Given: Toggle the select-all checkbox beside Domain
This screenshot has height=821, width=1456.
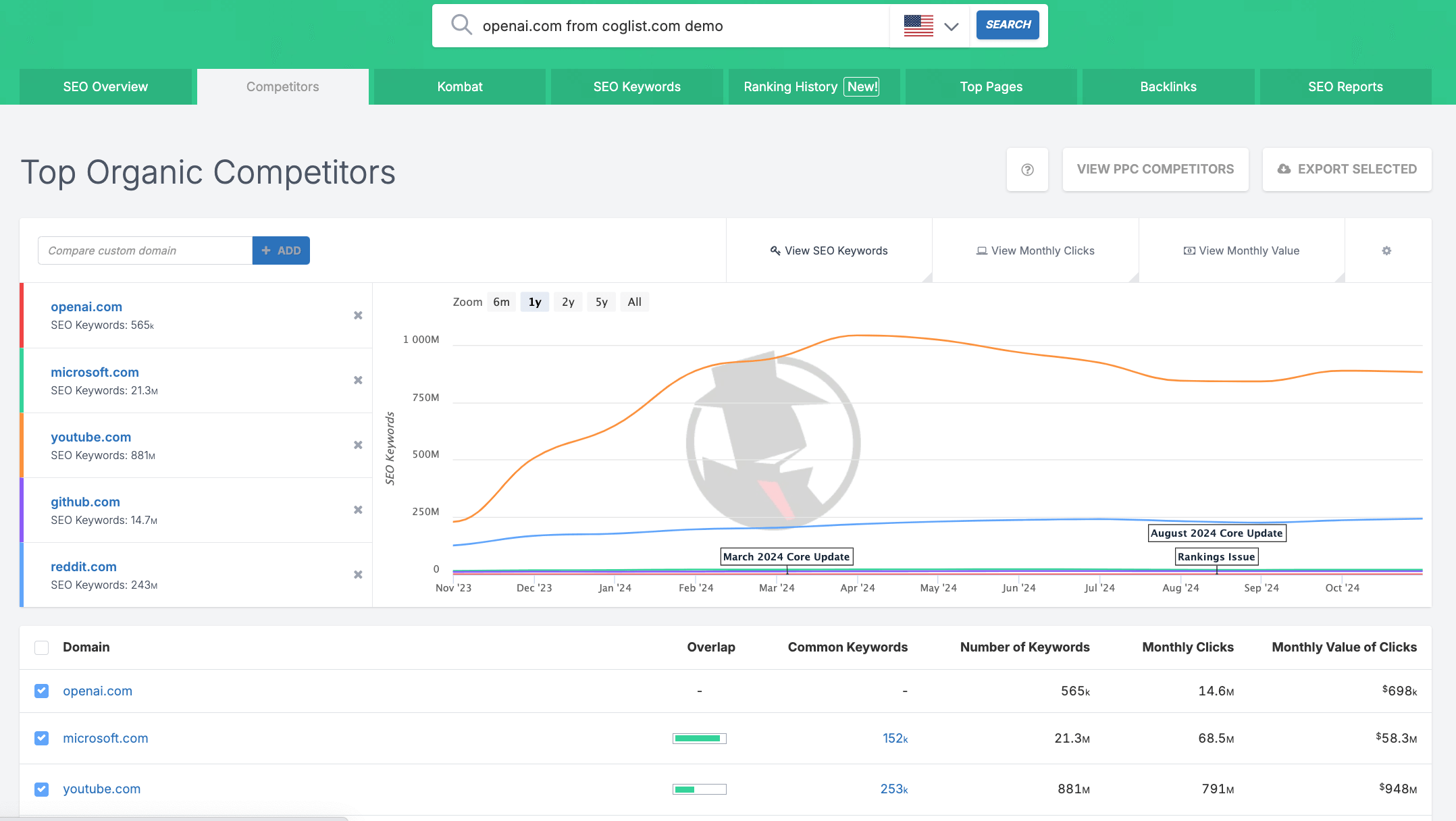Looking at the screenshot, I should click(42, 647).
